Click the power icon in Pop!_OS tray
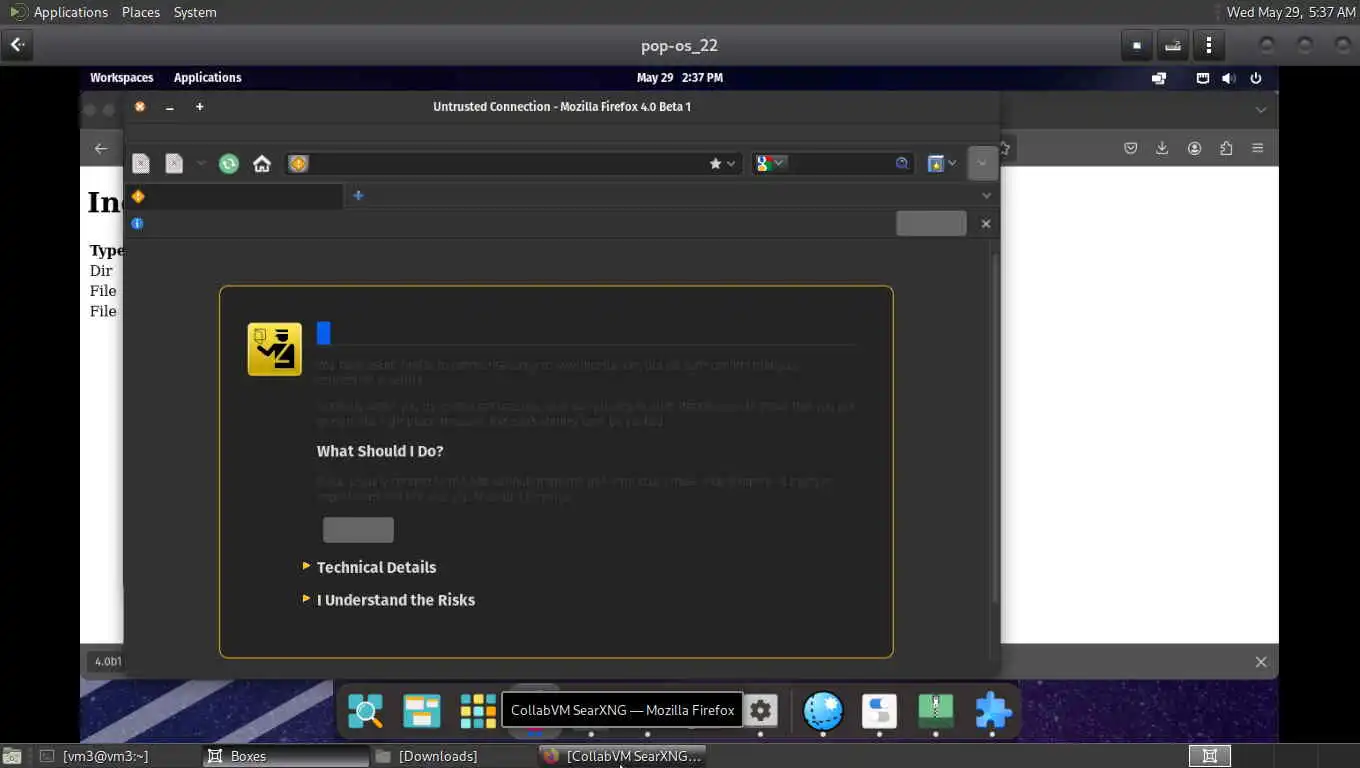The height and width of the screenshot is (768, 1360). [1256, 78]
